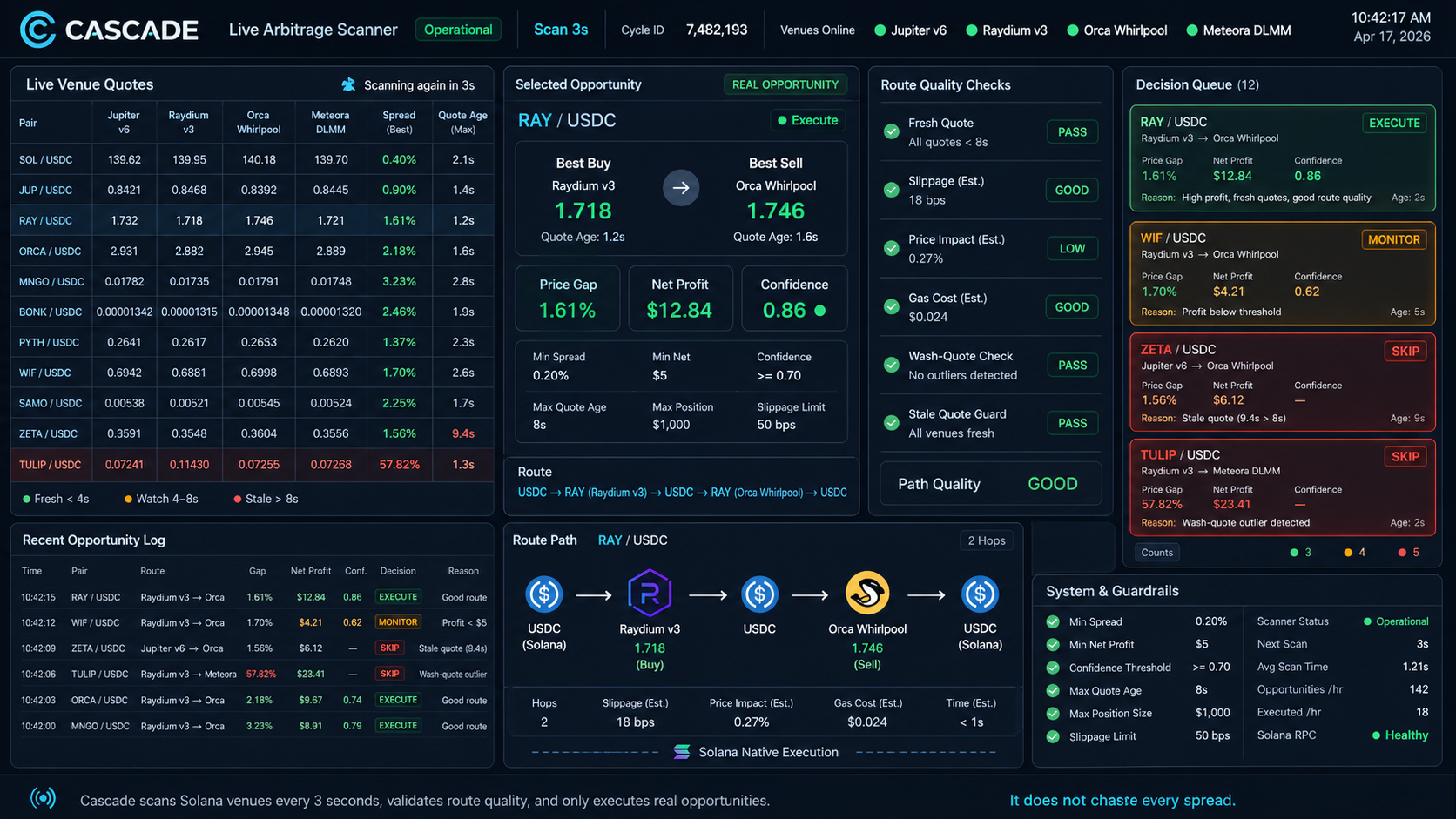
Task: Click the Solana logo beside Solana Native Execution
Action: click(x=682, y=752)
